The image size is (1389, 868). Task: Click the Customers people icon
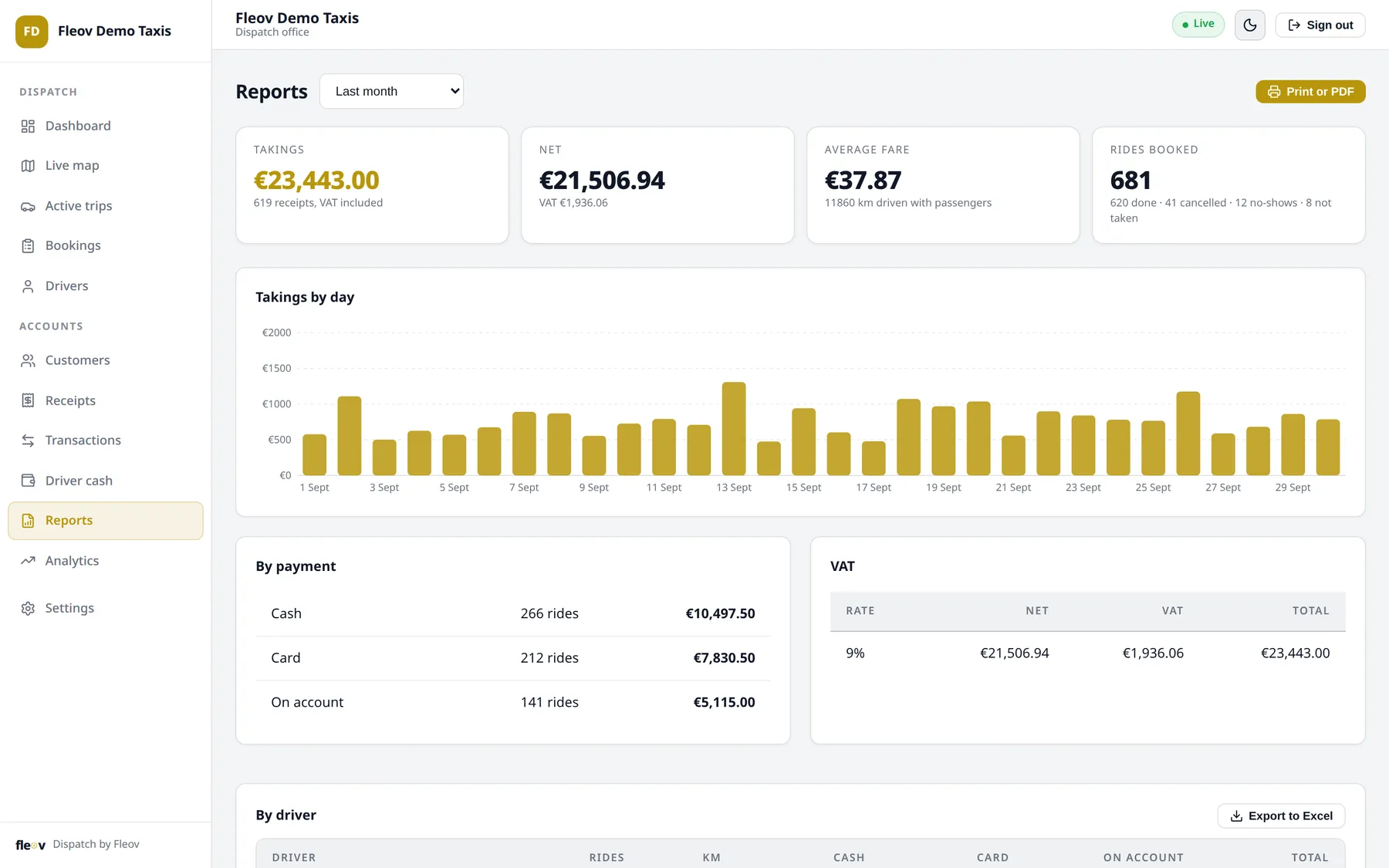(28, 360)
